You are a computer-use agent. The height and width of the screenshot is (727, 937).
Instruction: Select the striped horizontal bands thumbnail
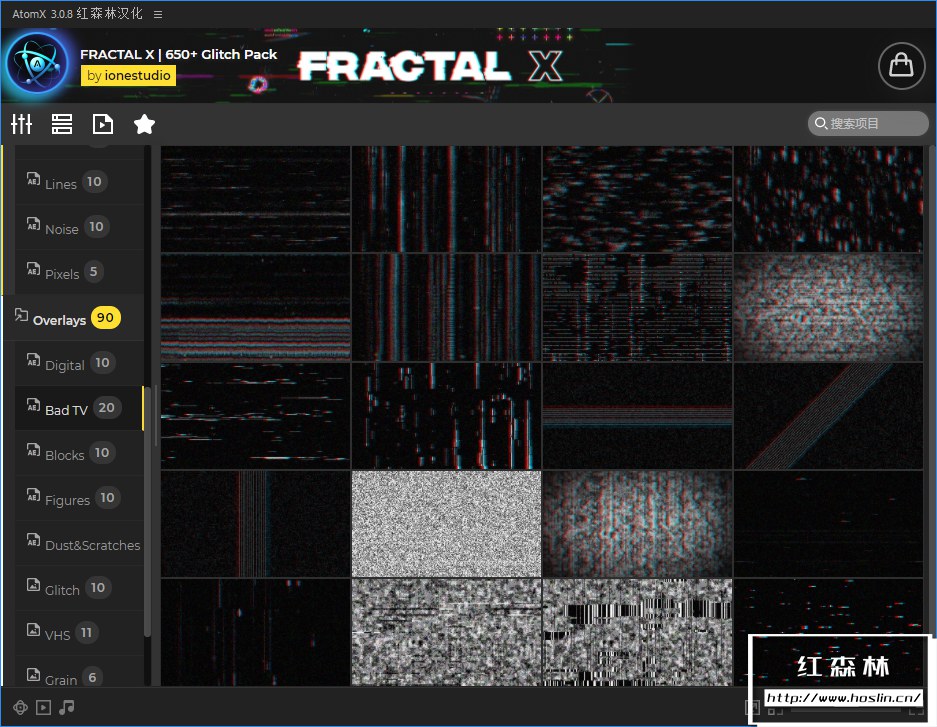tap(255, 308)
